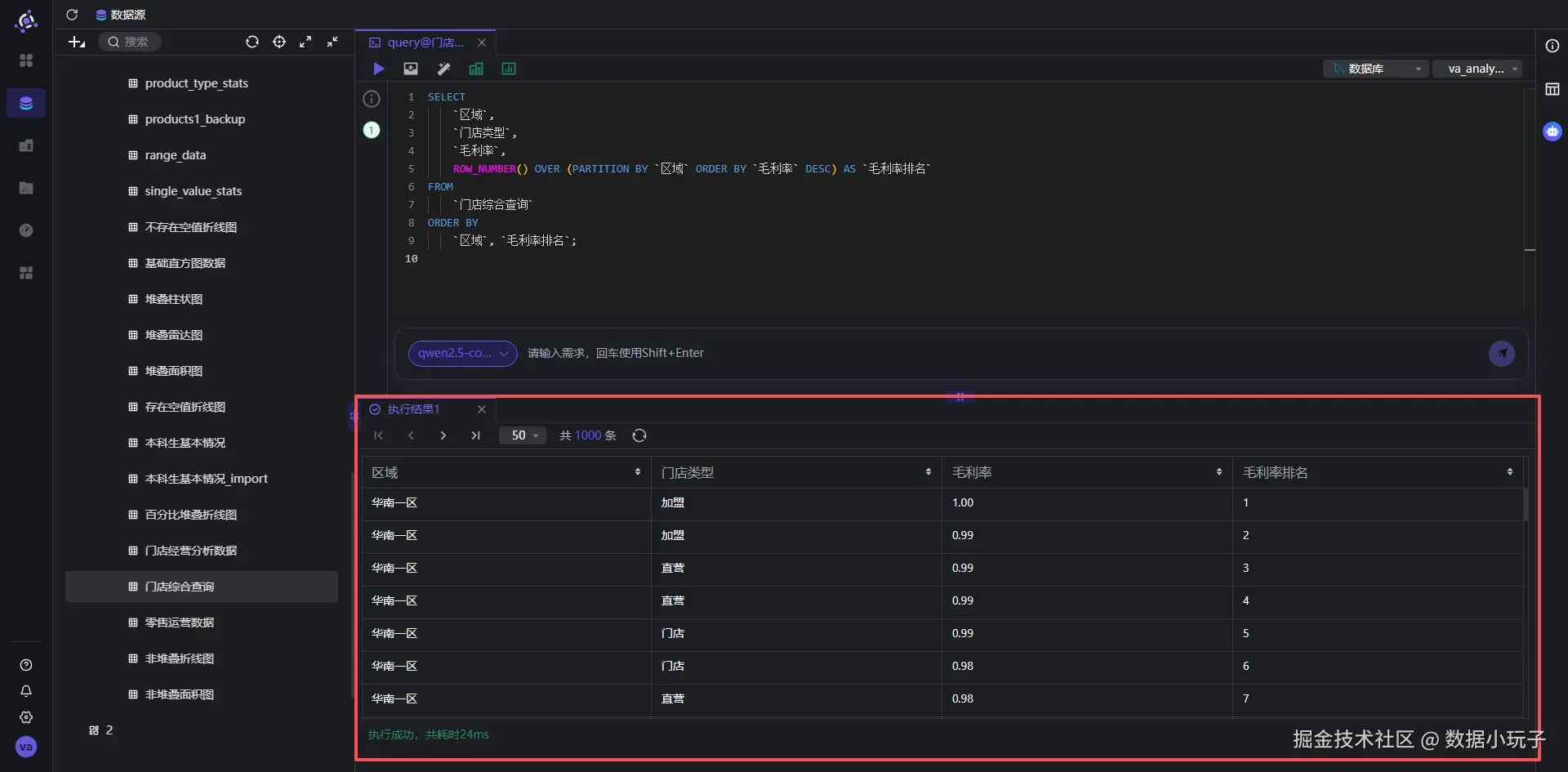This screenshot has height=772, width=1568.
Task: Add a new data source with plus icon
Action: (x=77, y=42)
